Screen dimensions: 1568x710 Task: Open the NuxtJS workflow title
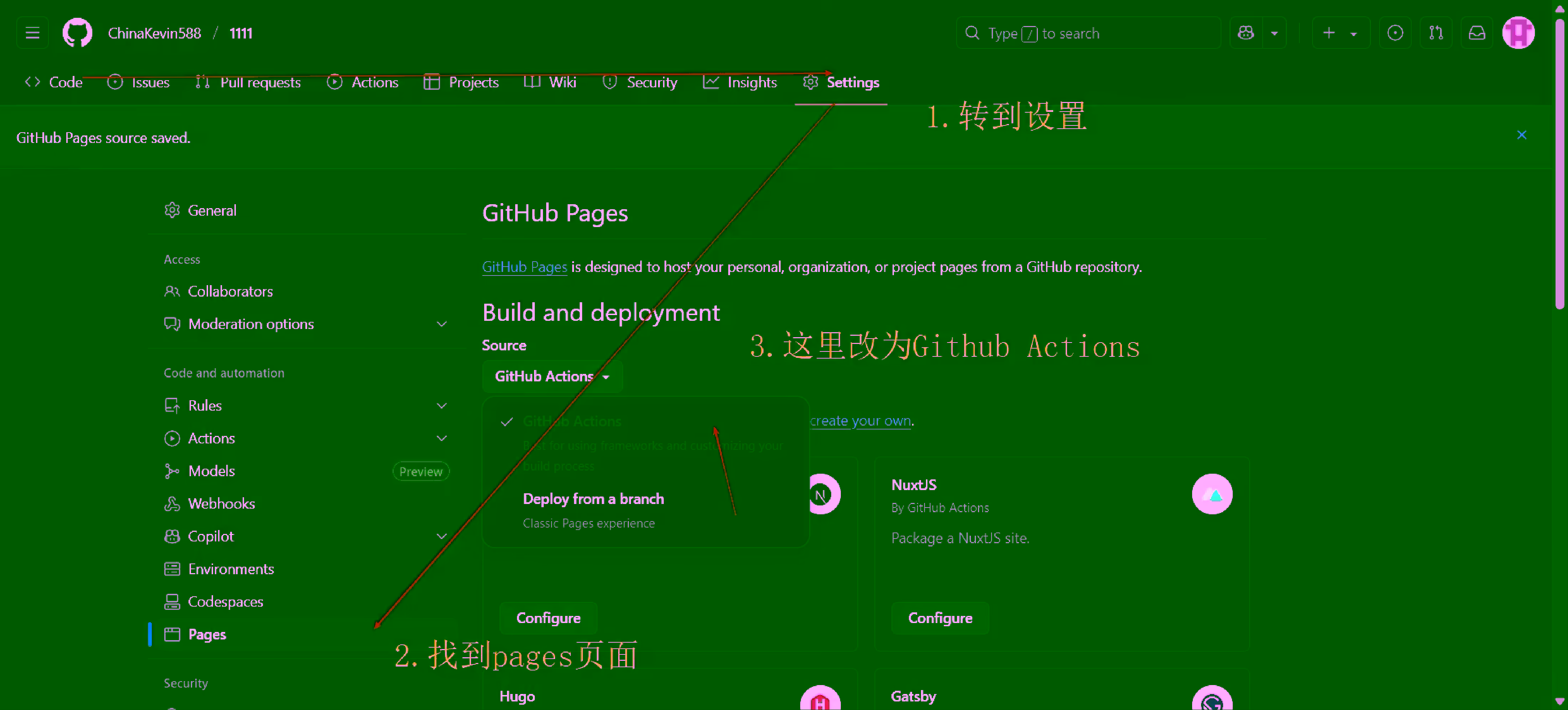click(914, 485)
